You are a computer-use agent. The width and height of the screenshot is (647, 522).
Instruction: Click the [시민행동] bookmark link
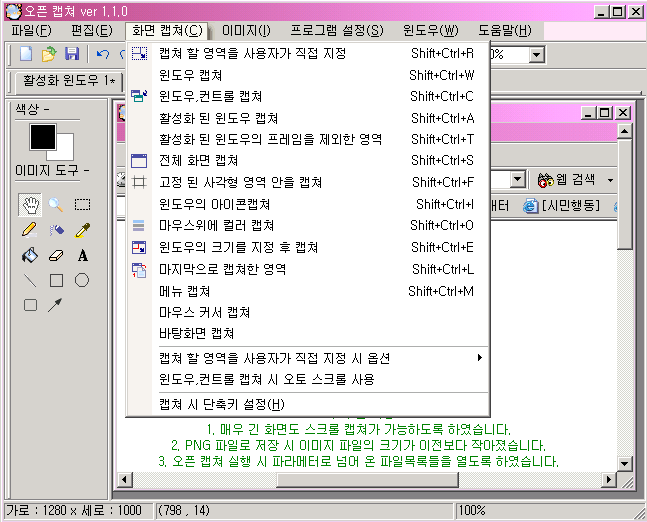tap(571, 206)
